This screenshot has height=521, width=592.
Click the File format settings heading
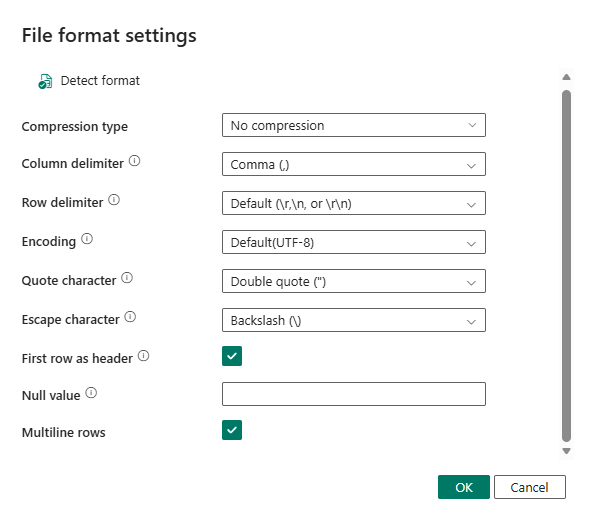(x=109, y=36)
